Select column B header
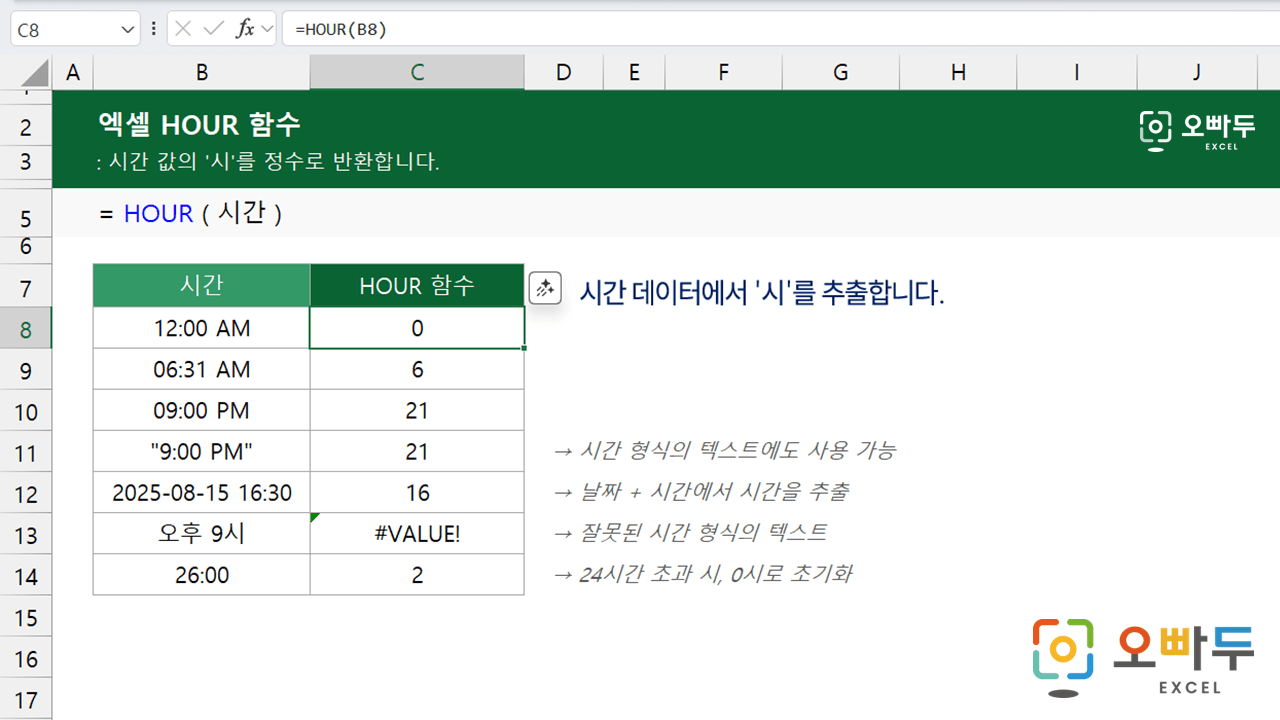Image resolution: width=1280 pixels, height=720 pixels. 202,72
